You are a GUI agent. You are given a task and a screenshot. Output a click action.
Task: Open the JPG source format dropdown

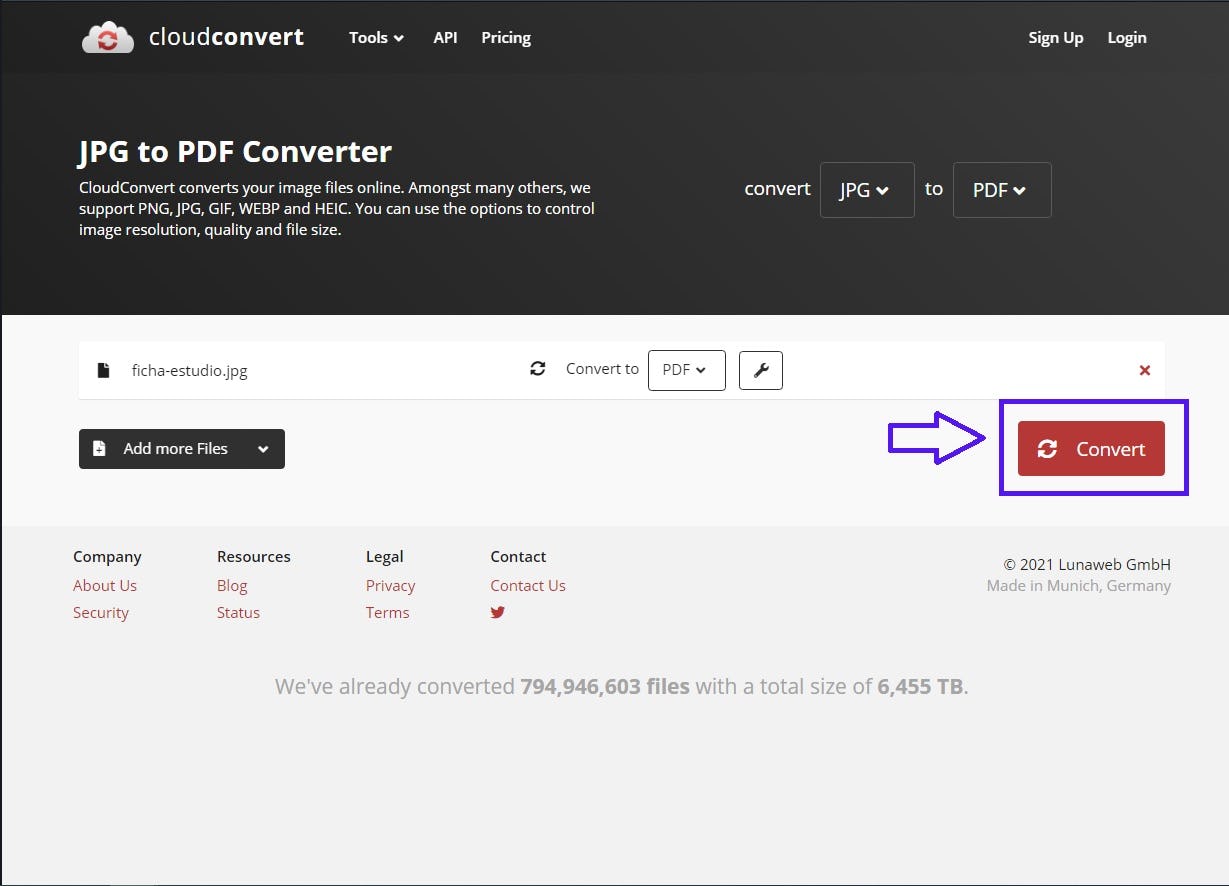(x=867, y=190)
